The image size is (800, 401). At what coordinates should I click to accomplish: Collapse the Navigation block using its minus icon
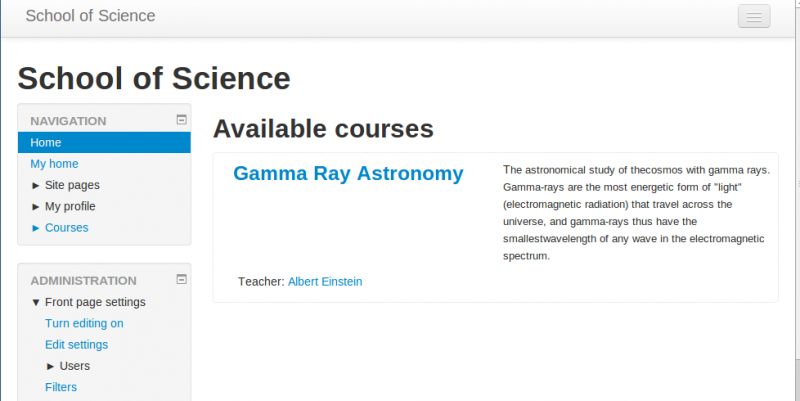(181, 119)
